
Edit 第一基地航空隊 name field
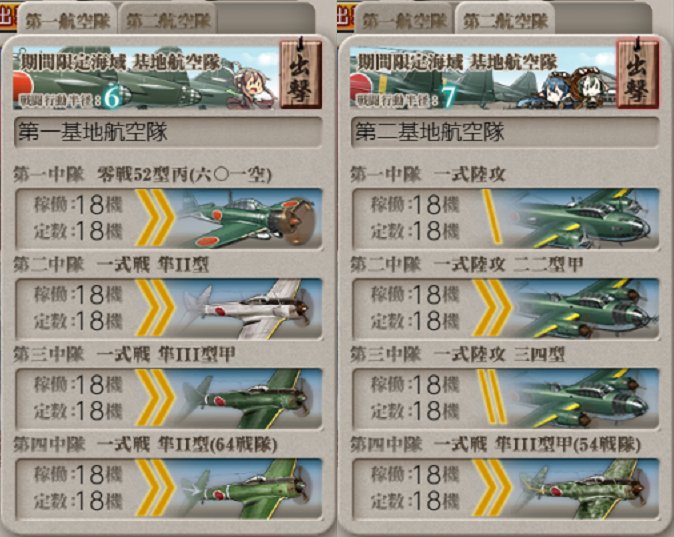click(168, 132)
